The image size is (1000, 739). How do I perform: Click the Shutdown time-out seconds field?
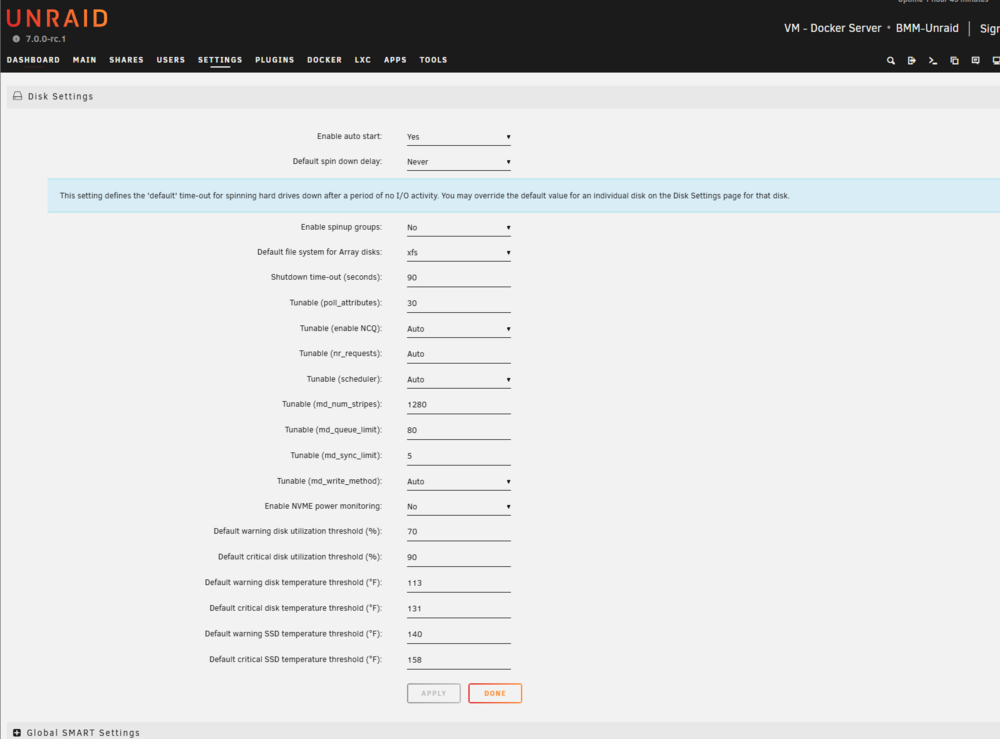tap(459, 278)
